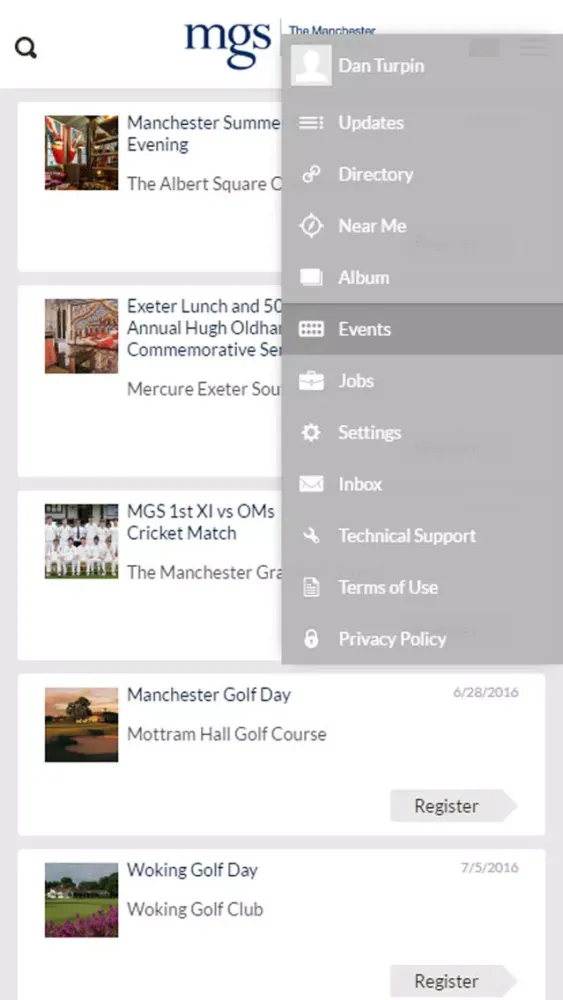
Task: Register for Manchester Golf Day
Action: 453,805
